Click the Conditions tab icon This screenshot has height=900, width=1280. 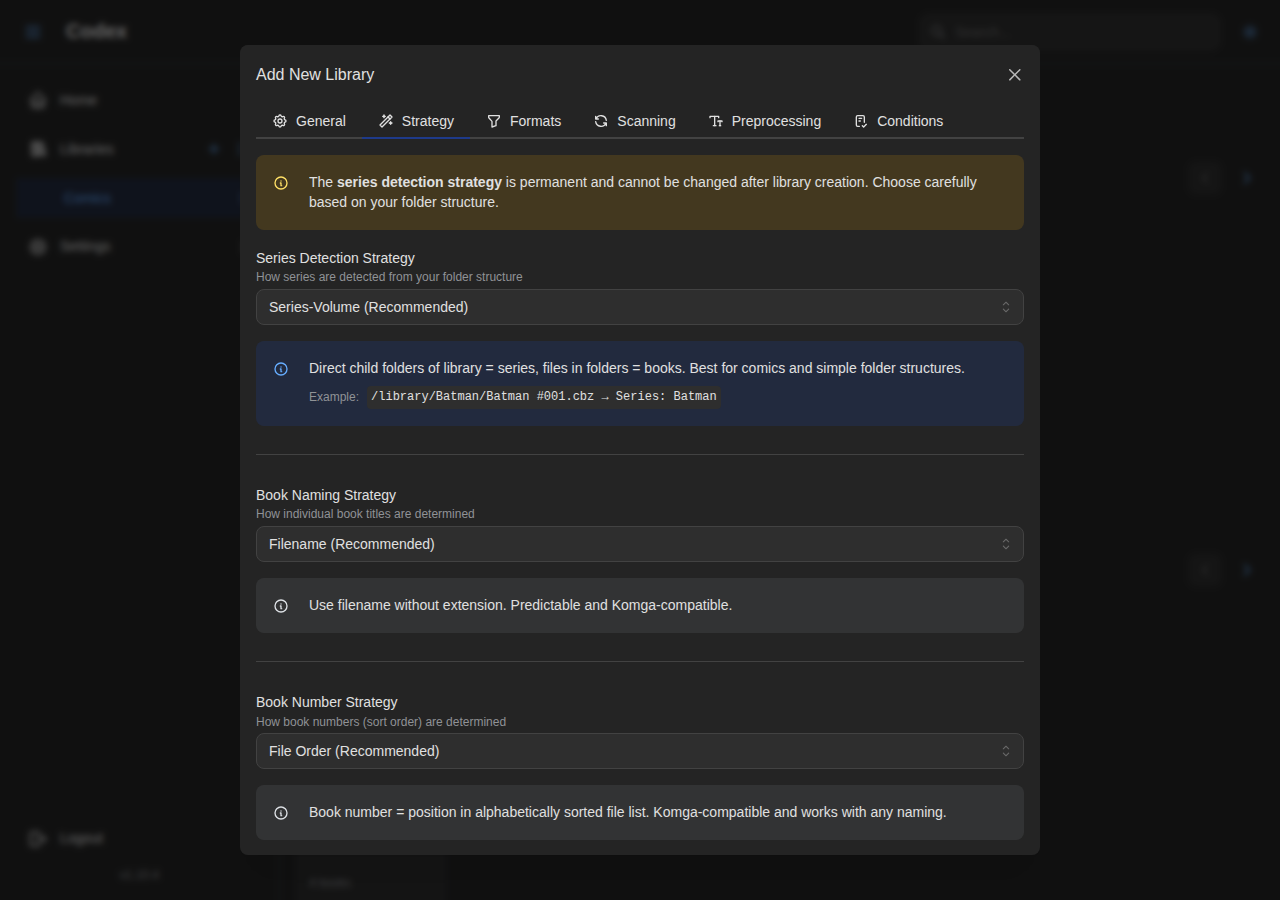[861, 121]
